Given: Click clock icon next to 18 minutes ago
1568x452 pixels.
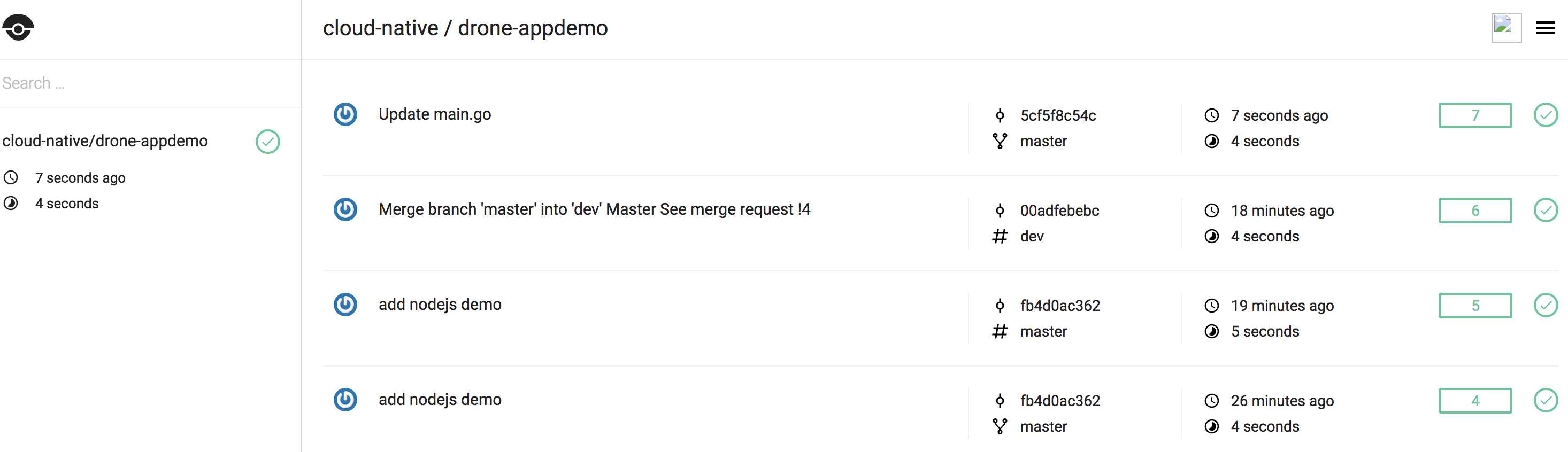Looking at the screenshot, I should (x=1211, y=211).
